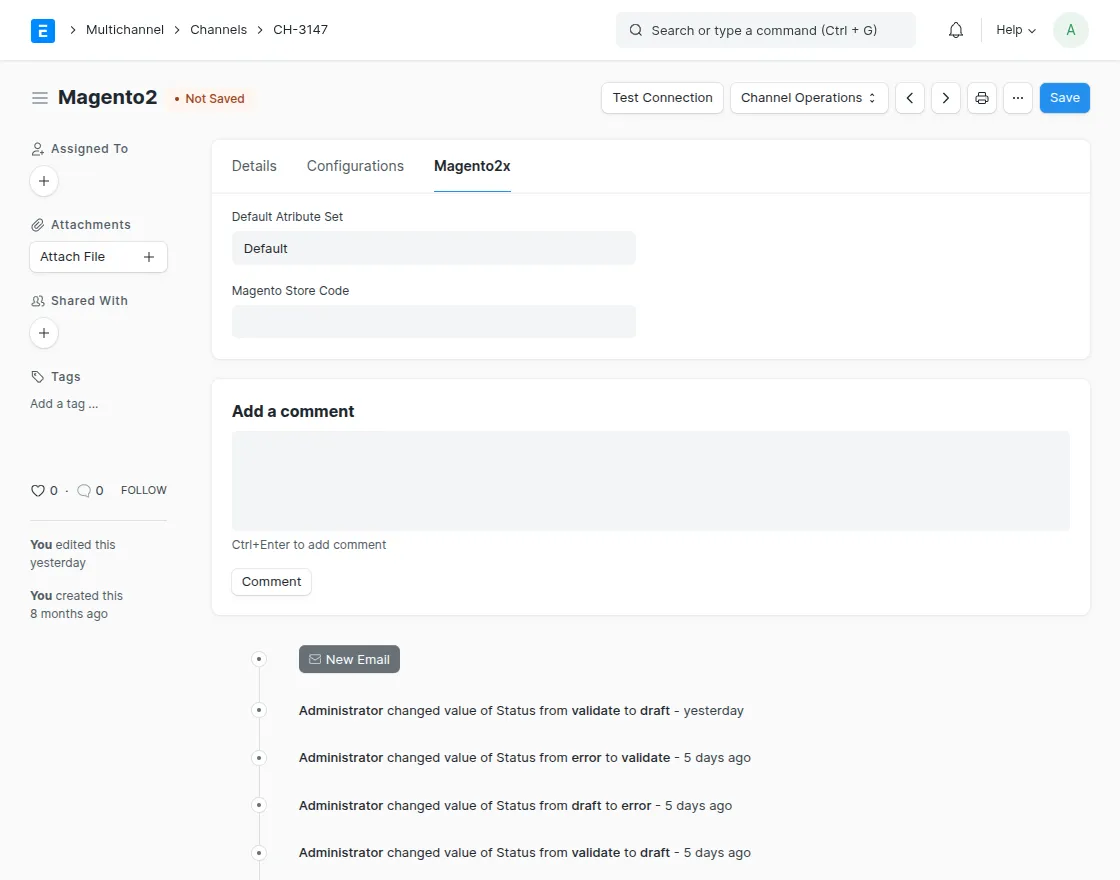
Task: Click the Assigned To label
Action: point(89,149)
